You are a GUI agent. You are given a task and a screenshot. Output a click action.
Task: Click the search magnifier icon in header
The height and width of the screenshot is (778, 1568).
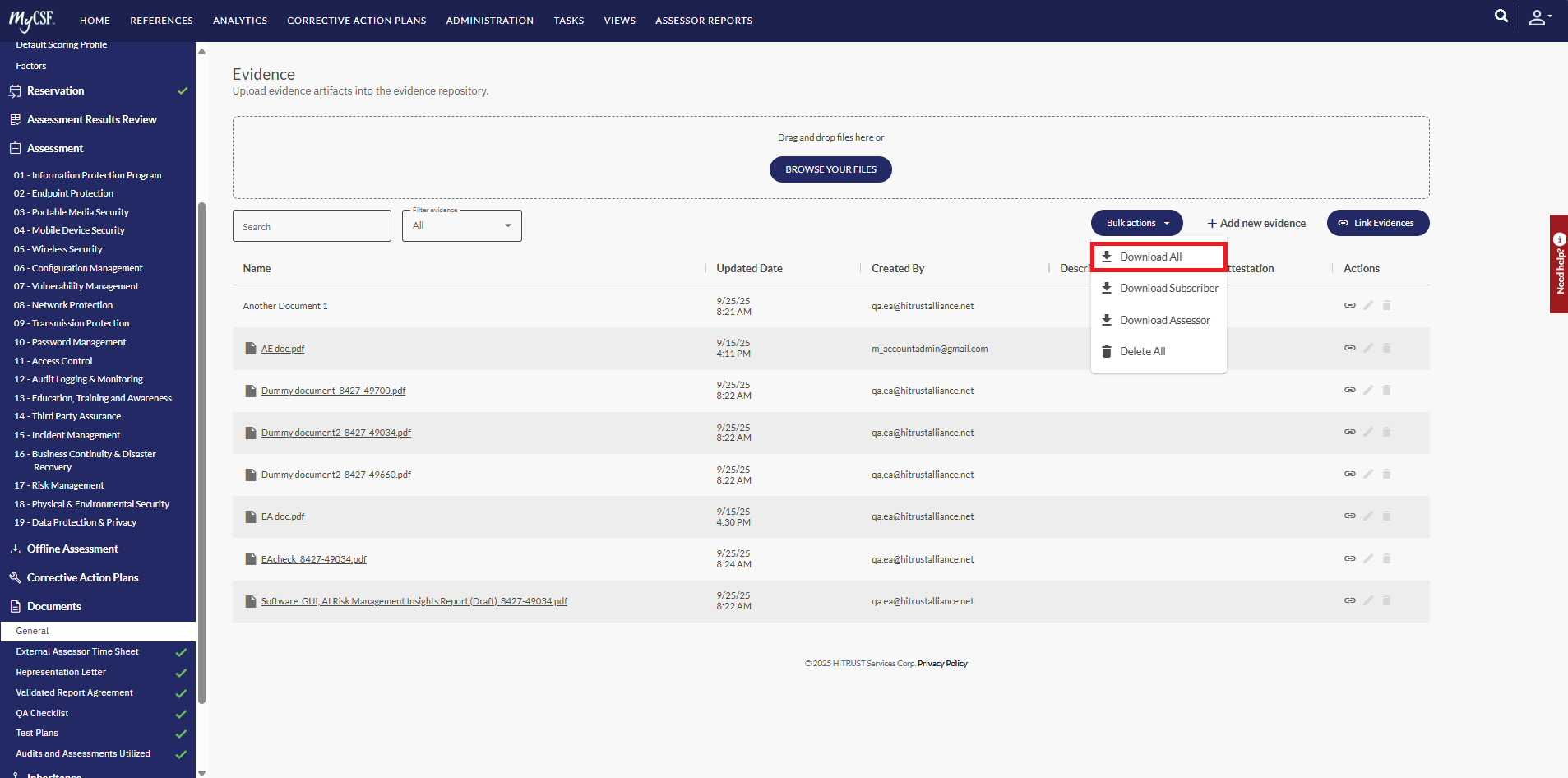click(x=1501, y=16)
